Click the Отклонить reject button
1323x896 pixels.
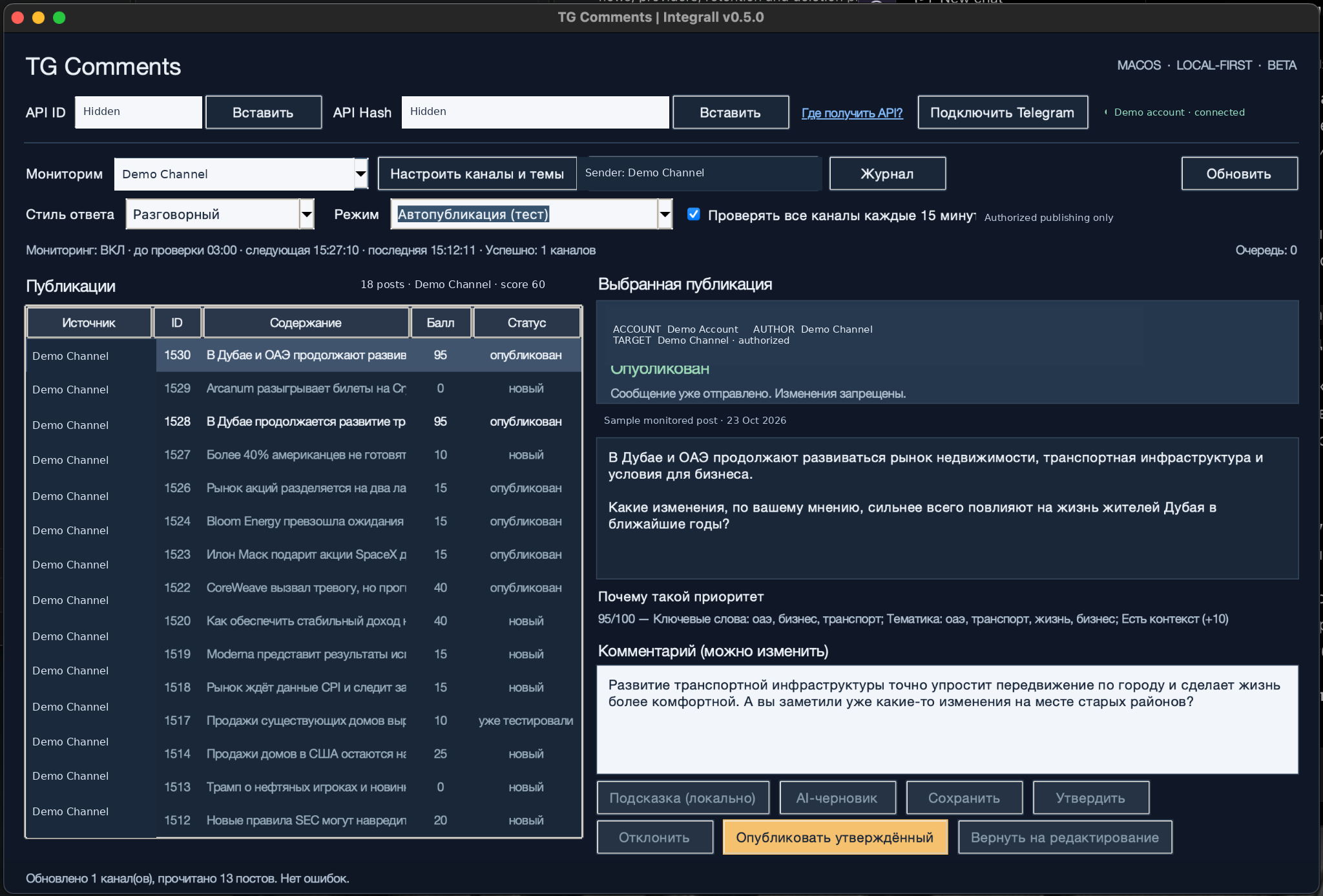(655, 837)
